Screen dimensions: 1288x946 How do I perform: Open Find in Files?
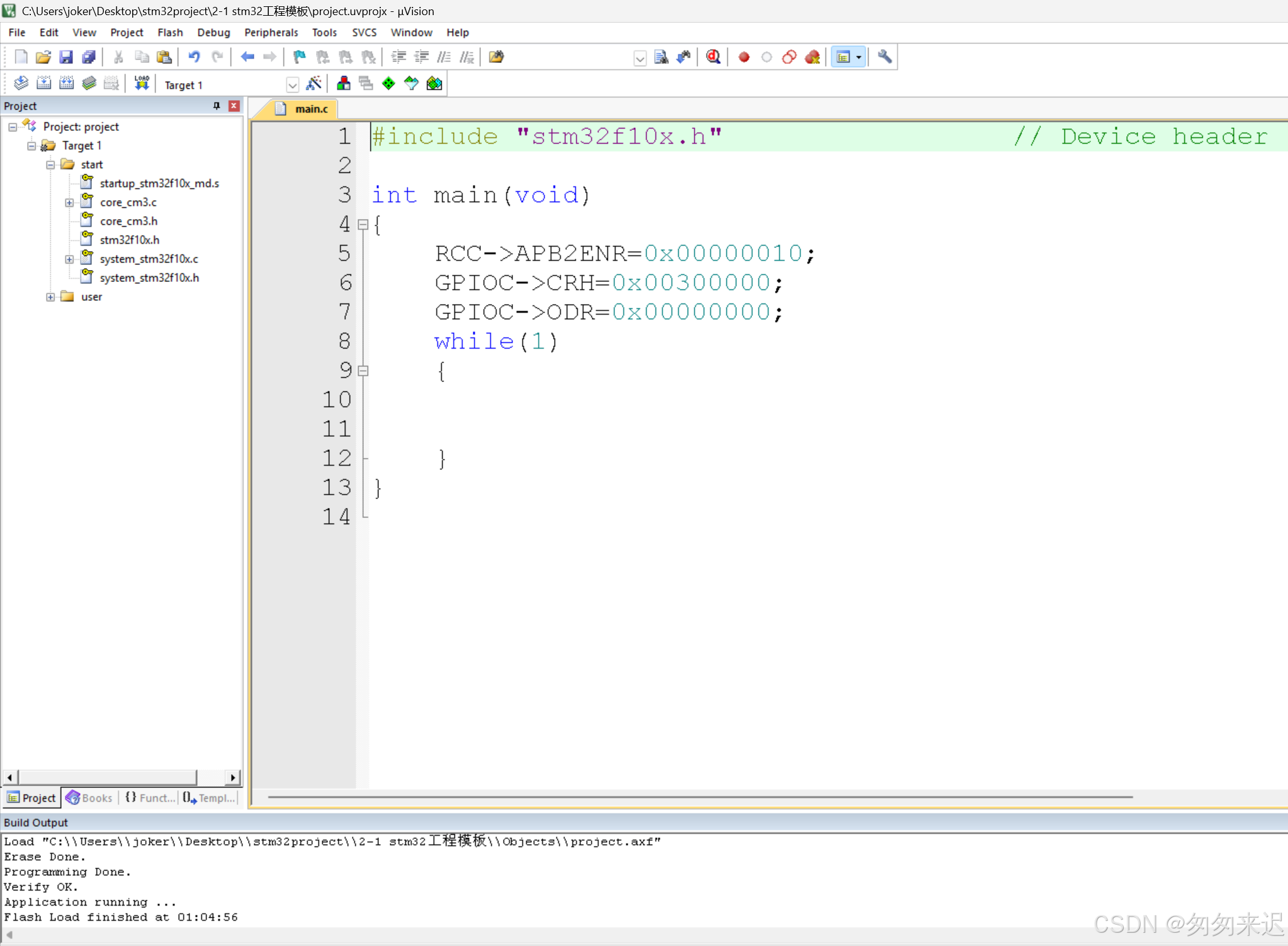coord(660,57)
